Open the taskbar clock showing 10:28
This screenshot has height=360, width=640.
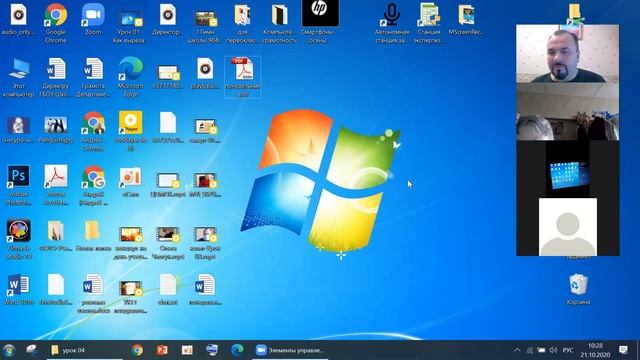click(x=596, y=350)
